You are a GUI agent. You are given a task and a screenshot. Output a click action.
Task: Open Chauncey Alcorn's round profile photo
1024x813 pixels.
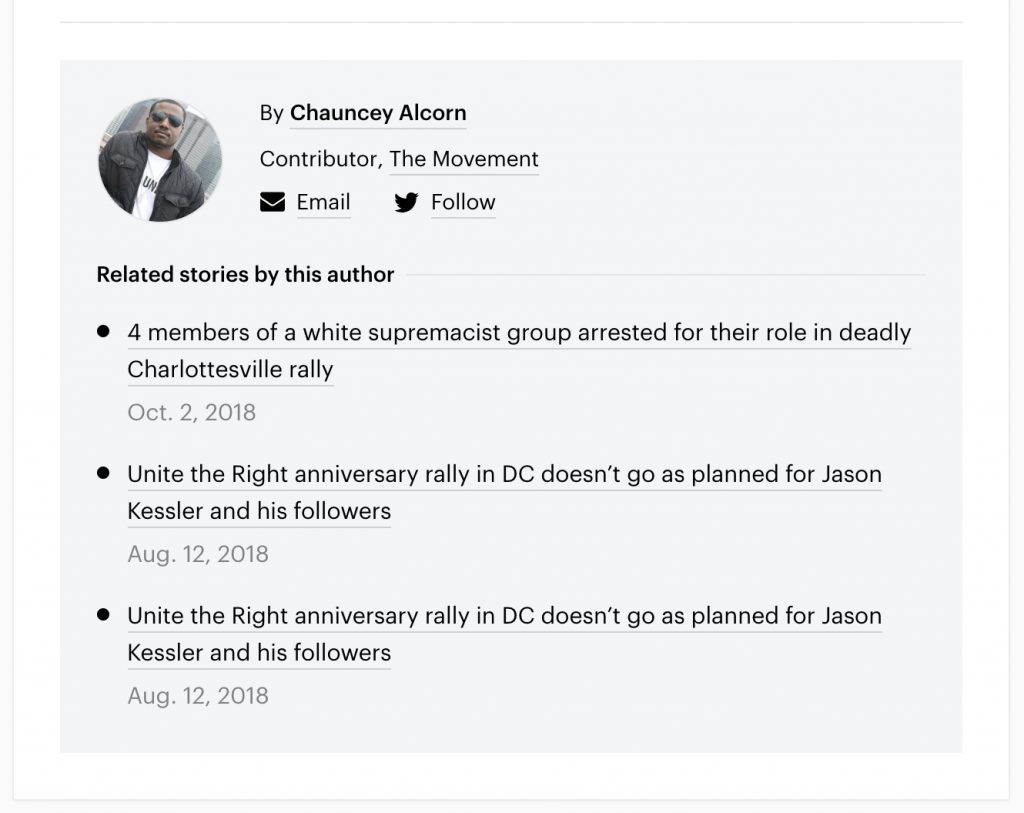pyautogui.click(x=160, y=159)
